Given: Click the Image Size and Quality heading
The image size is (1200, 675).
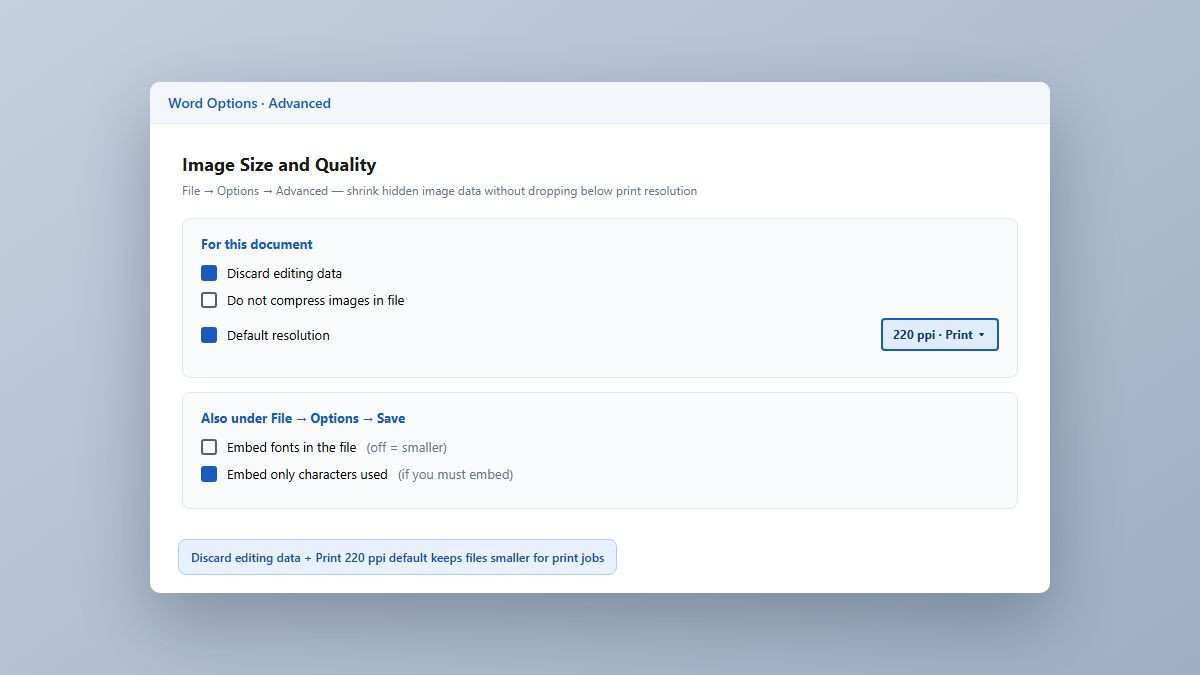Looking at the screenshot, I should [279, 165].
